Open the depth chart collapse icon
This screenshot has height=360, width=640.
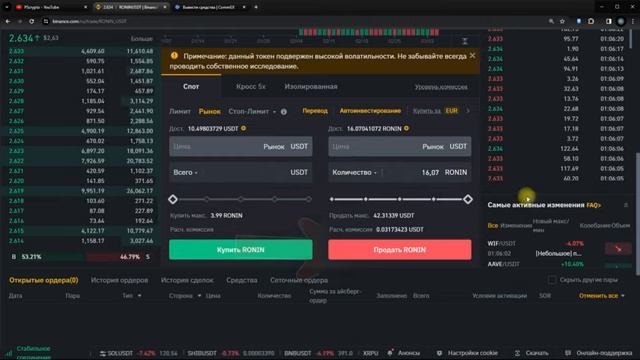[x=465, y=41]
